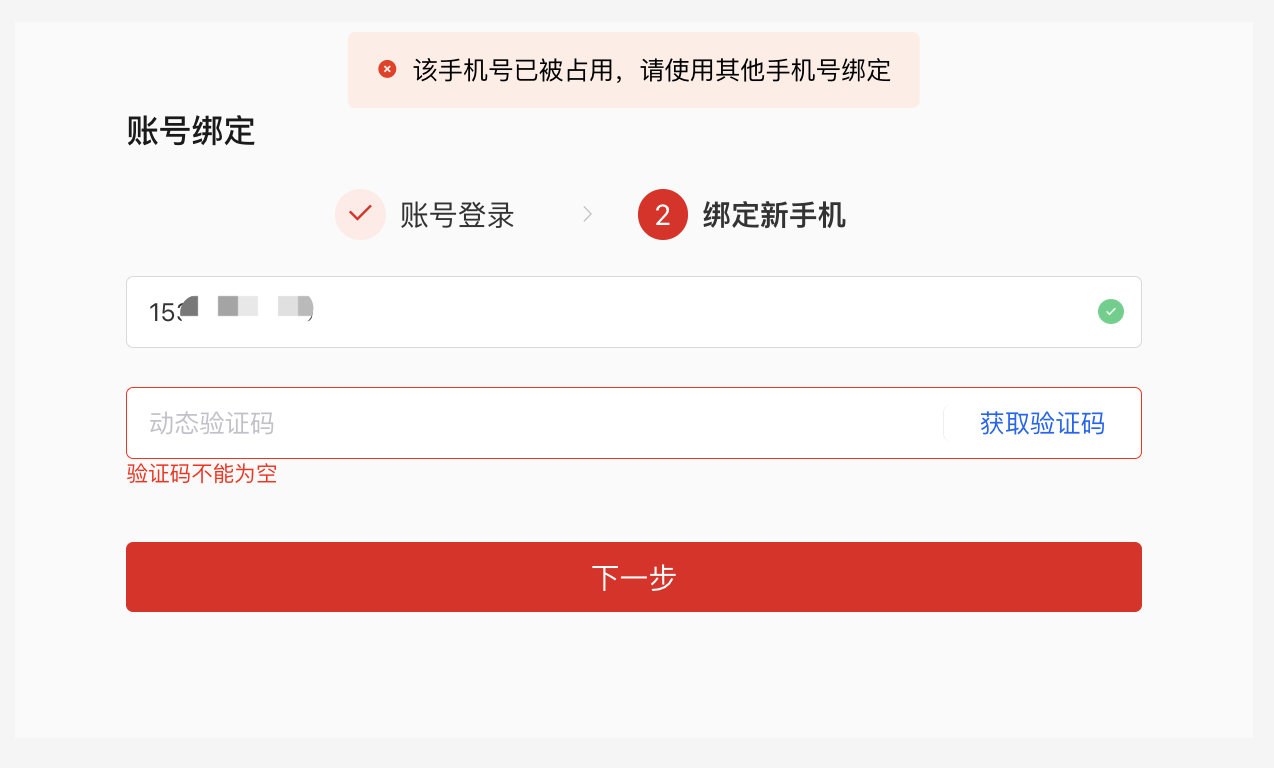Click the visible 15 phone number prefix
1274x768 pixels.
point(162,313)
